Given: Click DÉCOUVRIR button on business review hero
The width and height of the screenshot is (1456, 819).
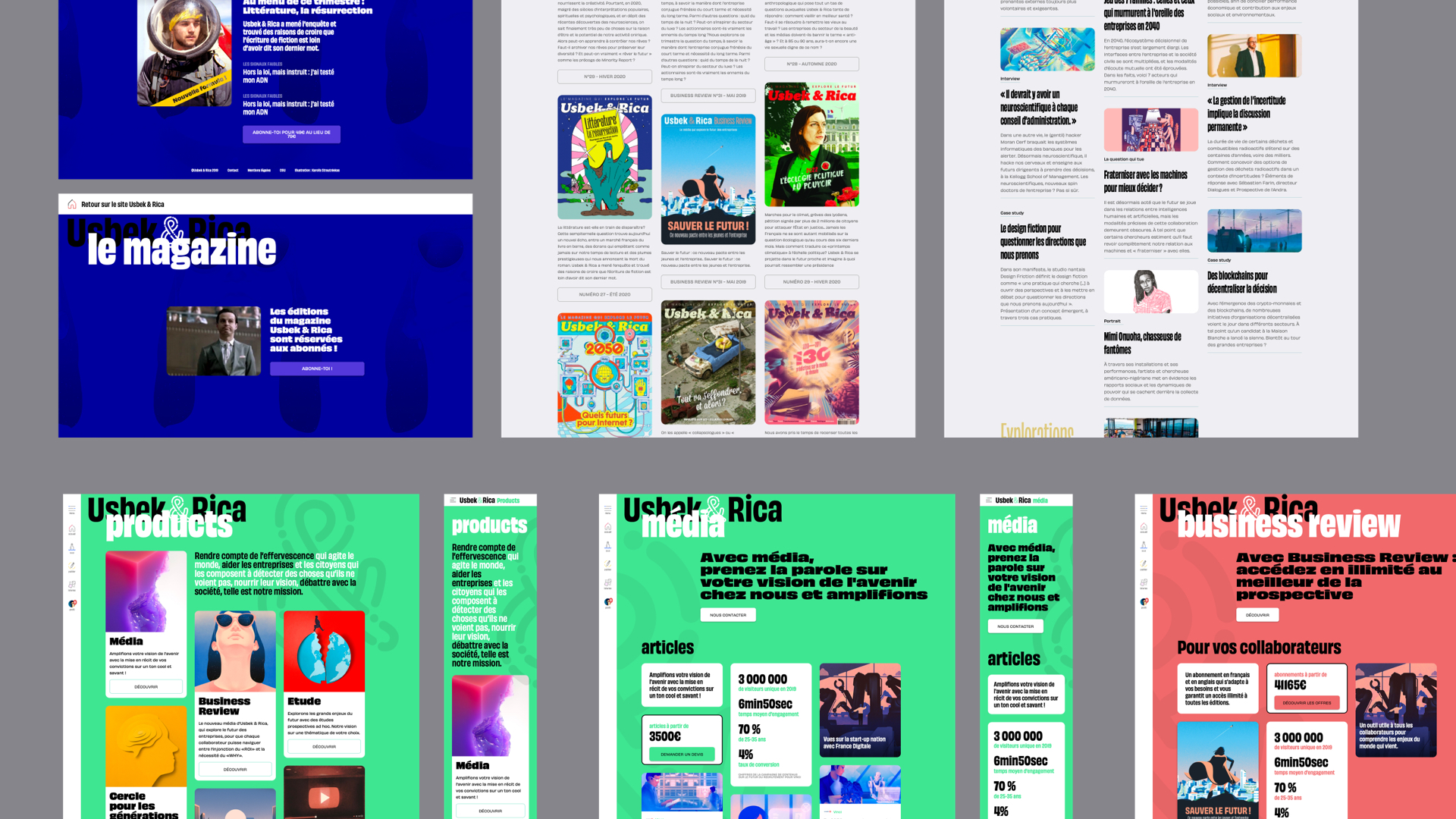Looking at the screenshot, I should point(1257,615).
